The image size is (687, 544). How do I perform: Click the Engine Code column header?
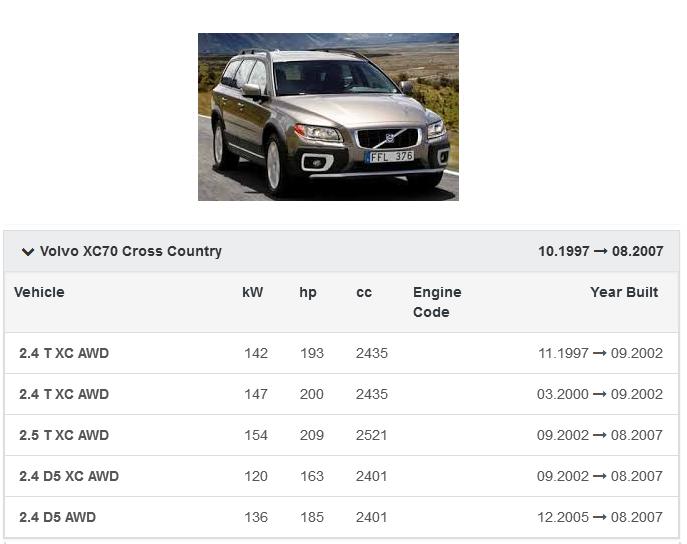point(437,302)
